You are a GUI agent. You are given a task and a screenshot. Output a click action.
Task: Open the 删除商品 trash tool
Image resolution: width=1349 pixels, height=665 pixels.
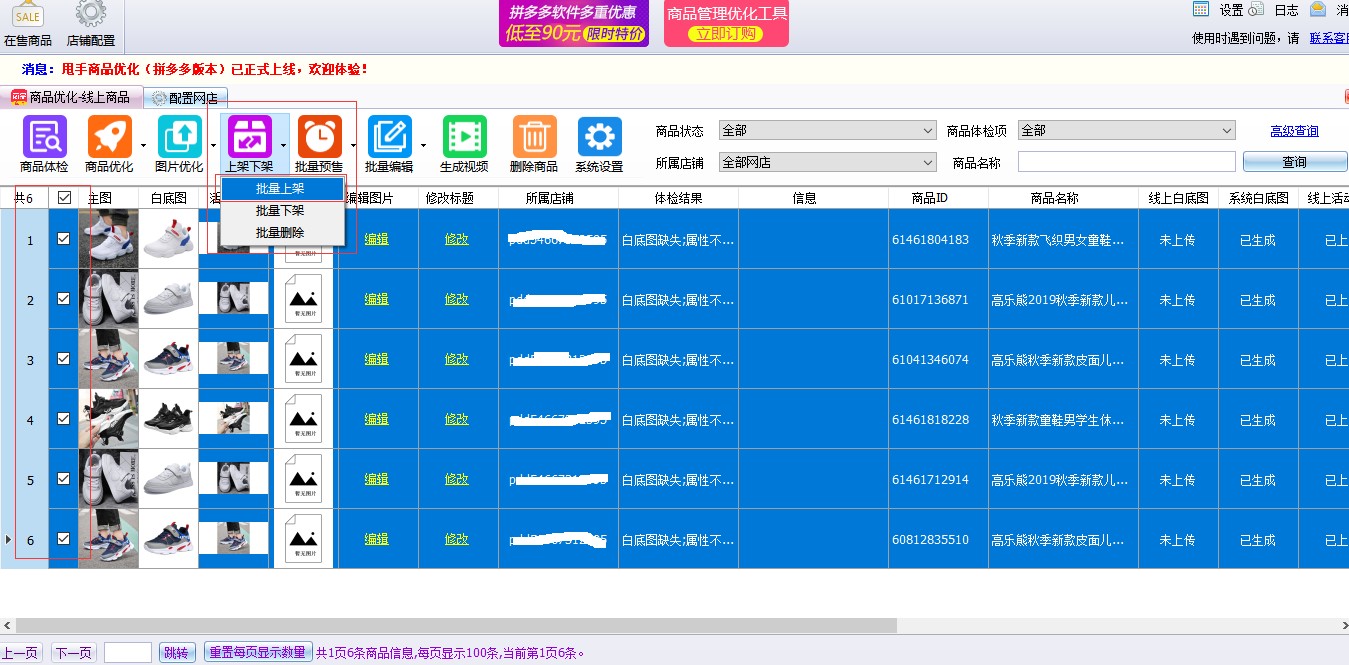point(534,140)
